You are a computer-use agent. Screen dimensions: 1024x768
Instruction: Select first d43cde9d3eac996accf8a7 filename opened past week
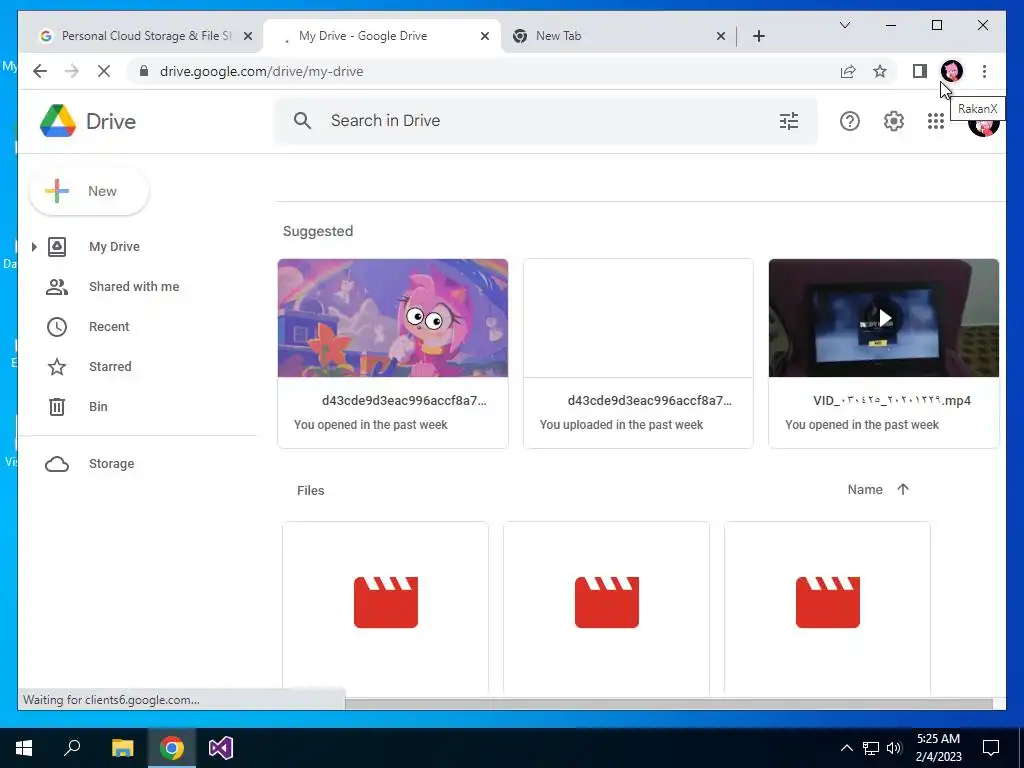tap(404, 400)
